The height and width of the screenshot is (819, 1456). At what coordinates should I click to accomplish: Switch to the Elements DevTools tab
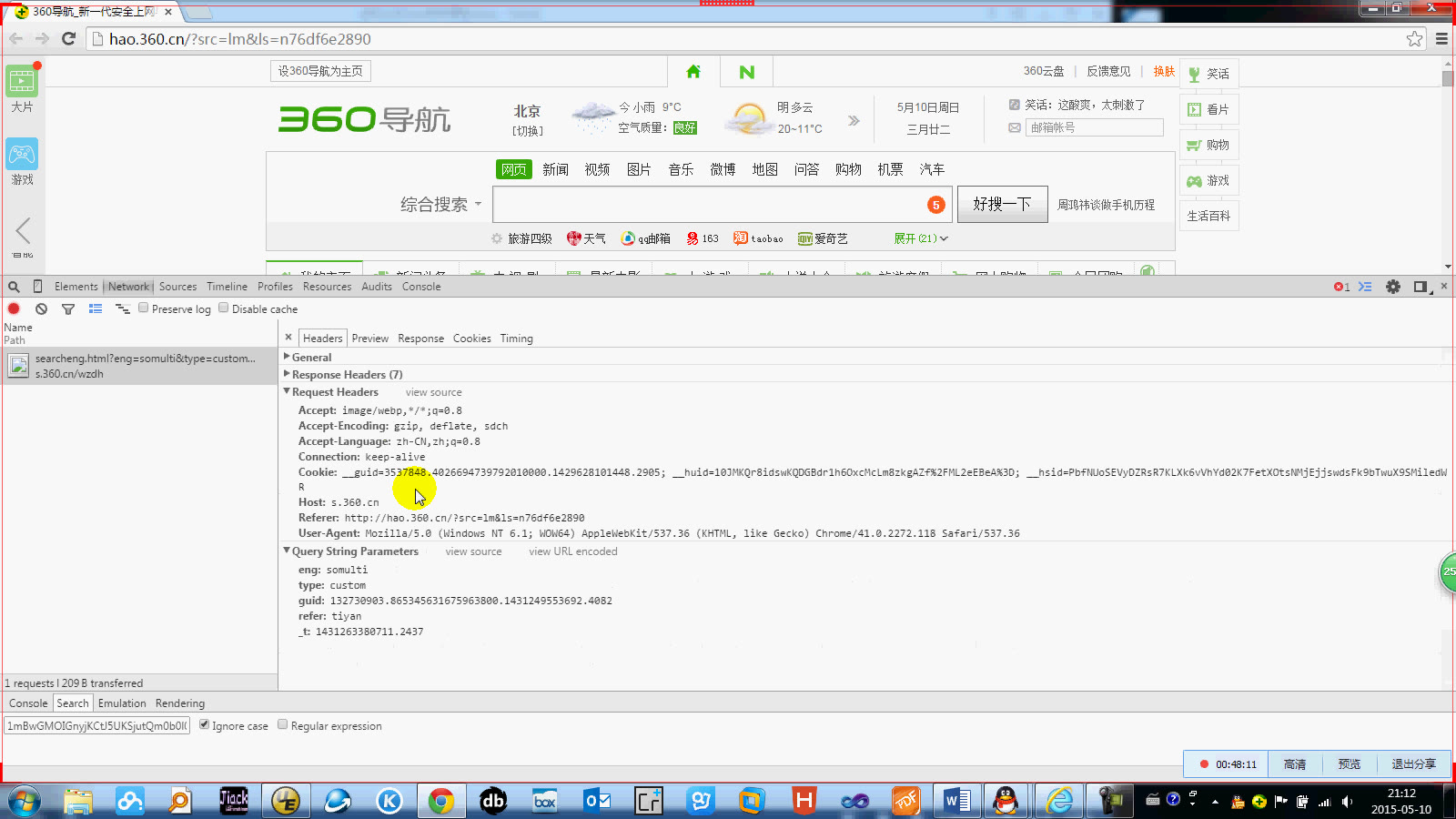[76, 287]
